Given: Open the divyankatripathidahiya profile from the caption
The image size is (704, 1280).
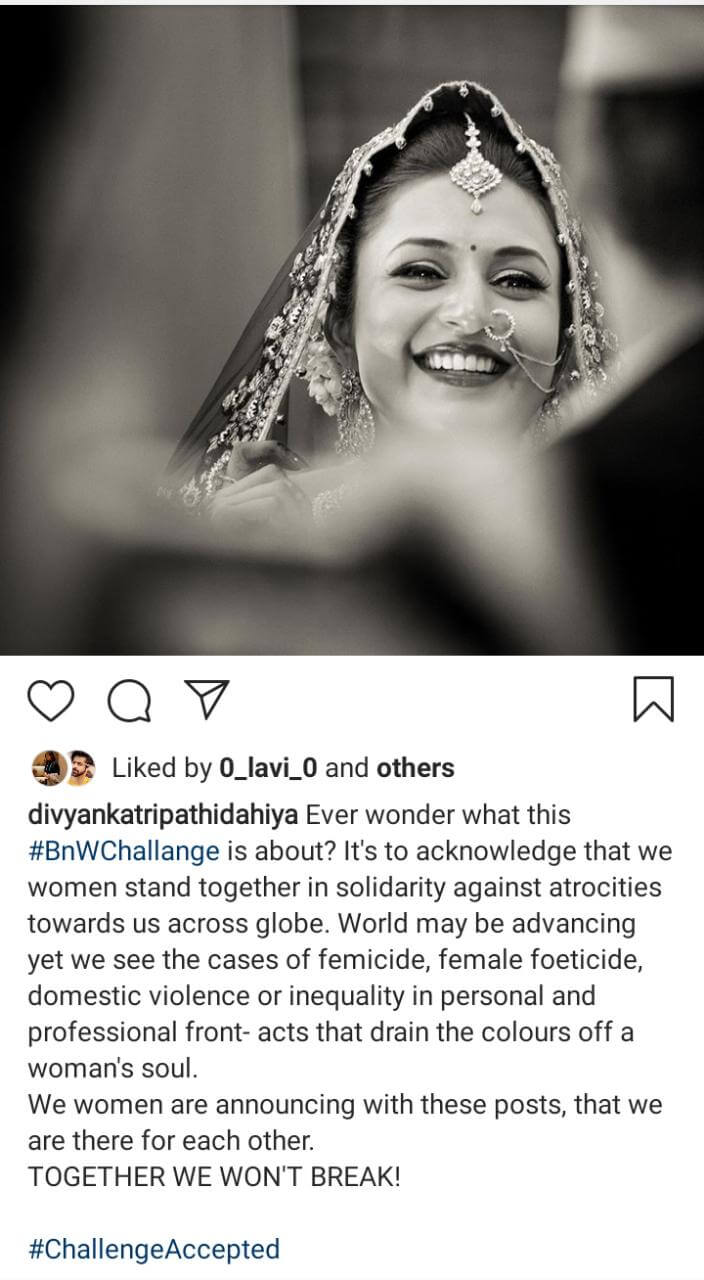Looking at the screenshot, I should [x=163, y=815].
